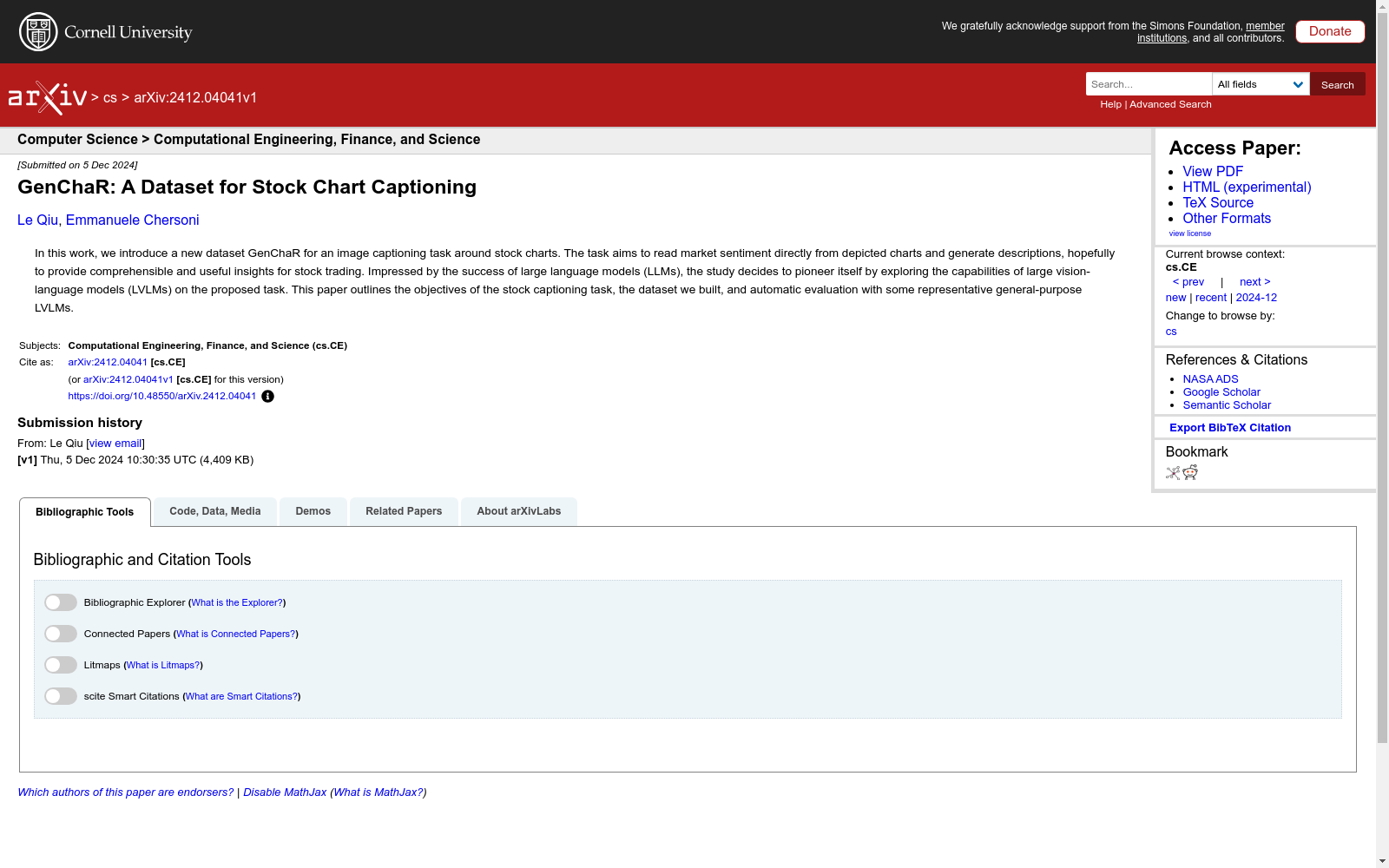
Task: Open the All fields search dropdown
Action: [1261, 84]
